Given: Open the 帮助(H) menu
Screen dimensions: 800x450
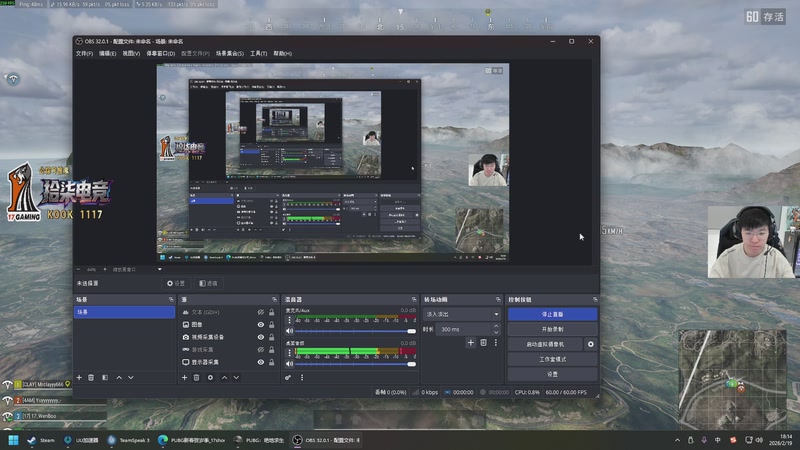Looking at the screenshot, I should [x=282, y=54].
